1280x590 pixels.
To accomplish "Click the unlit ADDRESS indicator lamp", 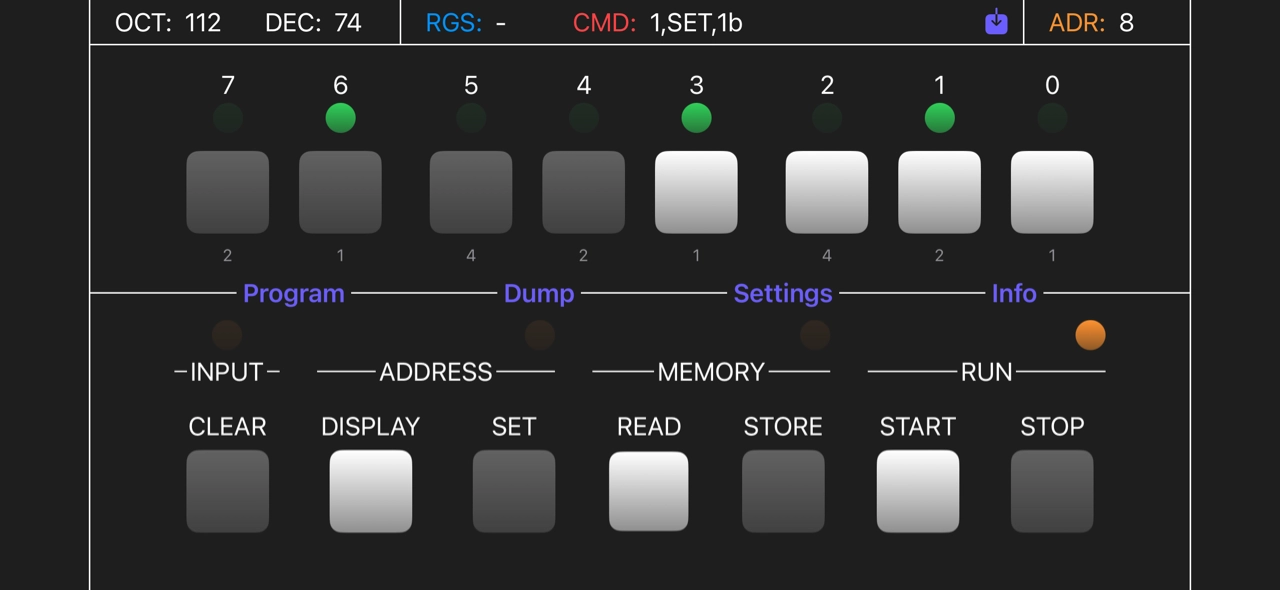I will (x=540, y=335).
